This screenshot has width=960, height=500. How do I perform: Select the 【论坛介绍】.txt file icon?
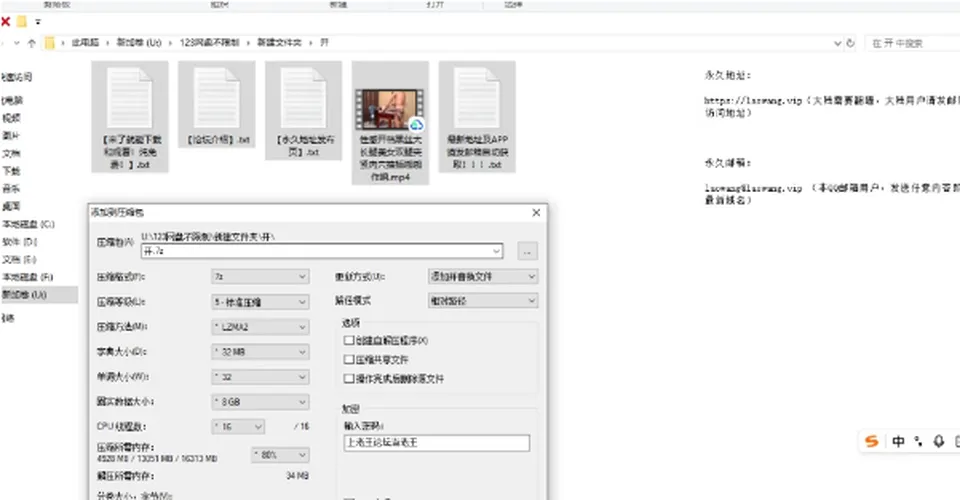[x=216, y=98]
